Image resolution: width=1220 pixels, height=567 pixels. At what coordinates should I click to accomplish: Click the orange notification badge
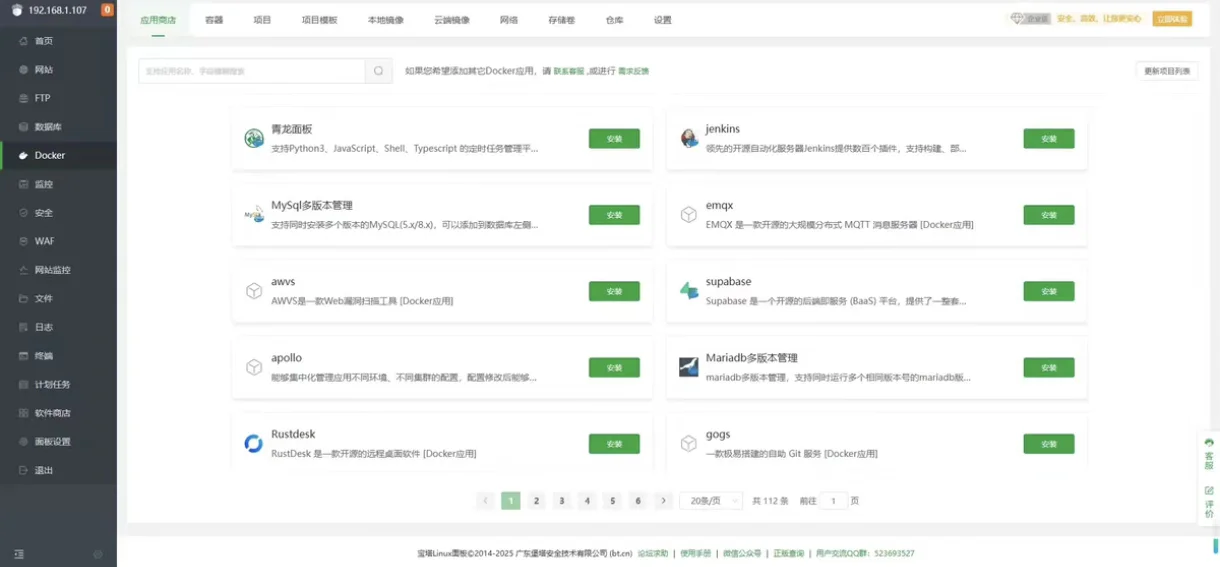coord(107,10)
